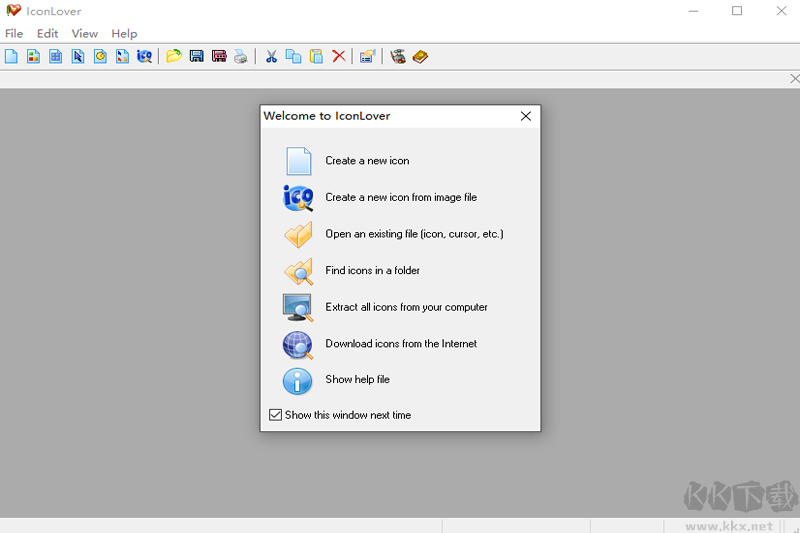This screenshot has height=533, width=800.
Task: Click the copy icon in toolbar
Action: coord(293,57)
